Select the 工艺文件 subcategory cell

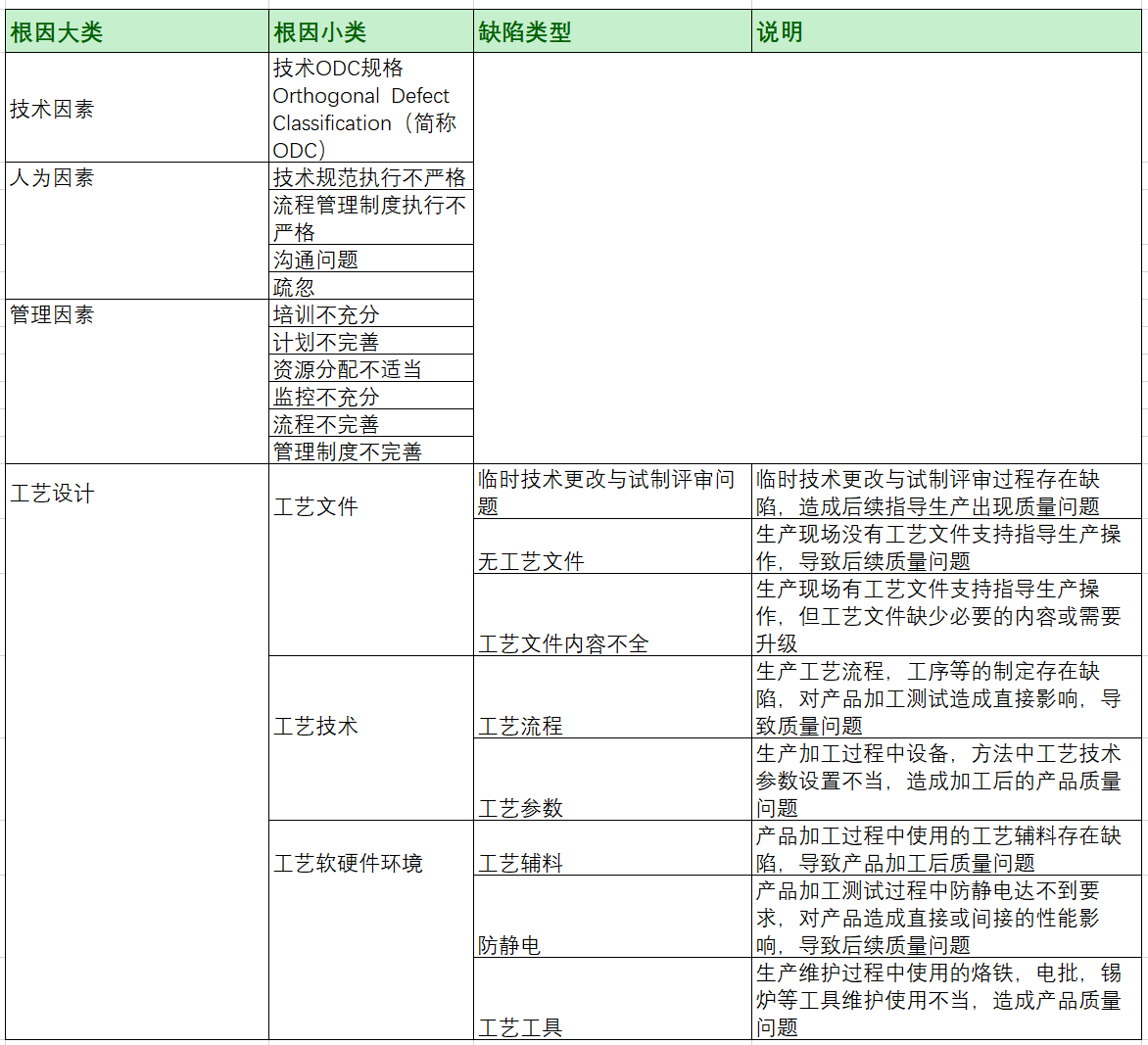pos(371,560)
